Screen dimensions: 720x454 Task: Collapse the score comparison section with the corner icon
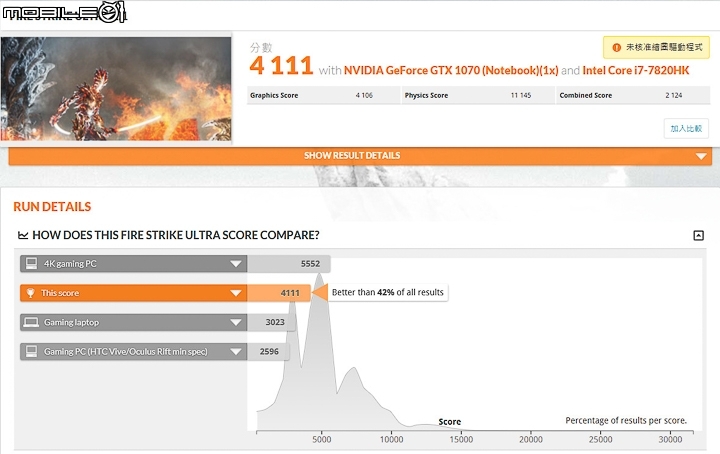tap(698, 235)
